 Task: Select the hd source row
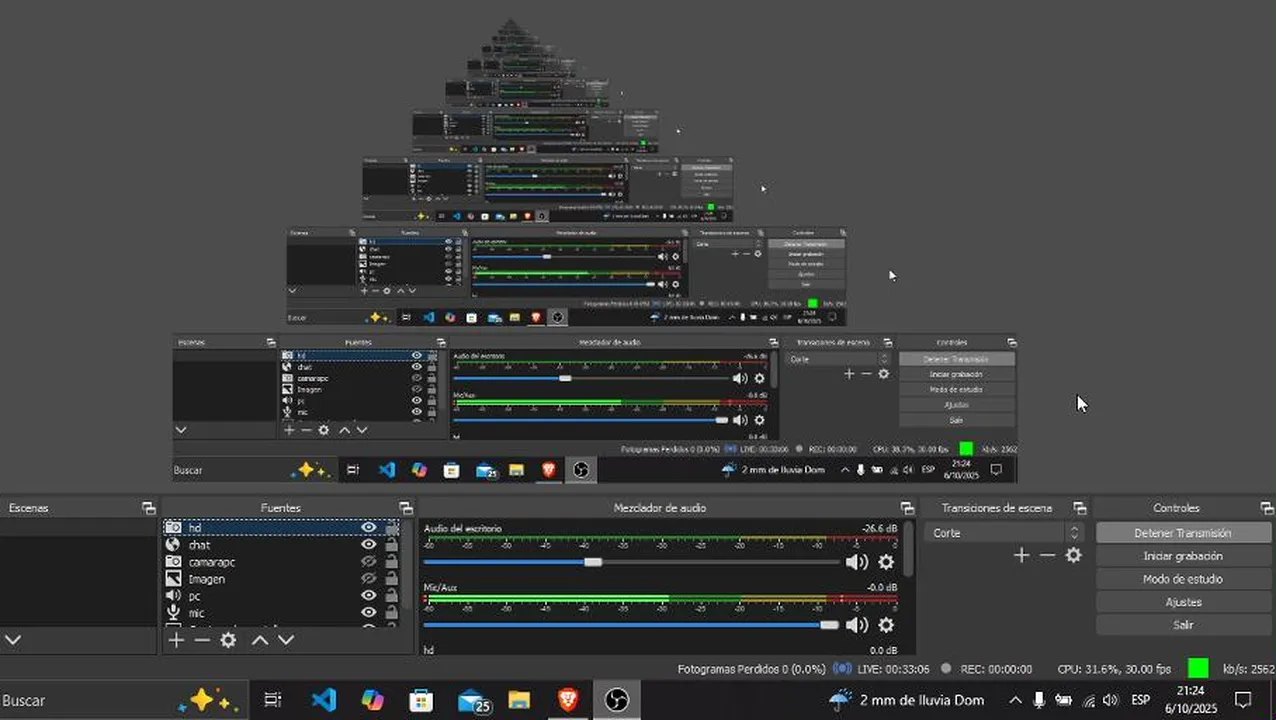(x=281, y=527)
